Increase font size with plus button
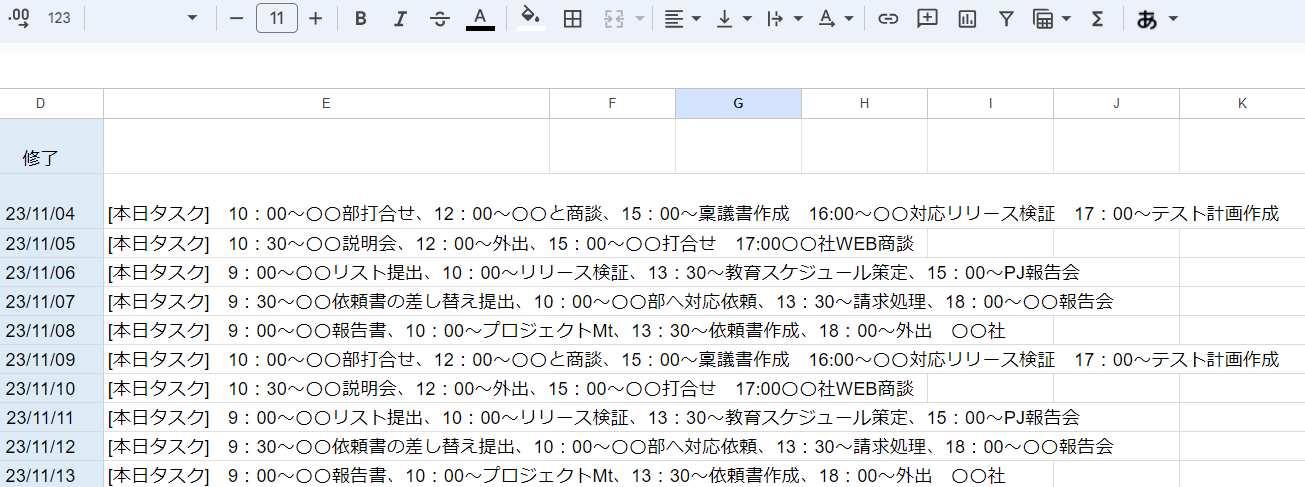 [316, 18]
